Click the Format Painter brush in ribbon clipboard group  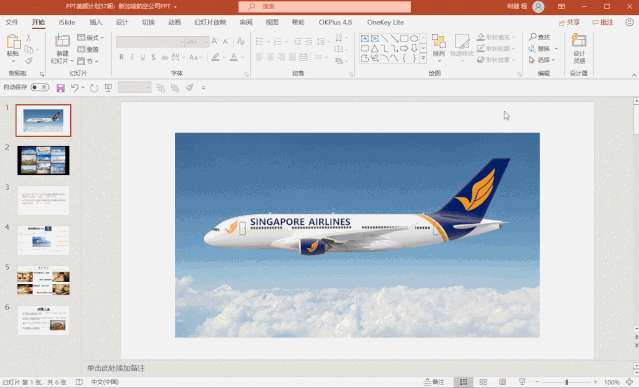[29, 61]
